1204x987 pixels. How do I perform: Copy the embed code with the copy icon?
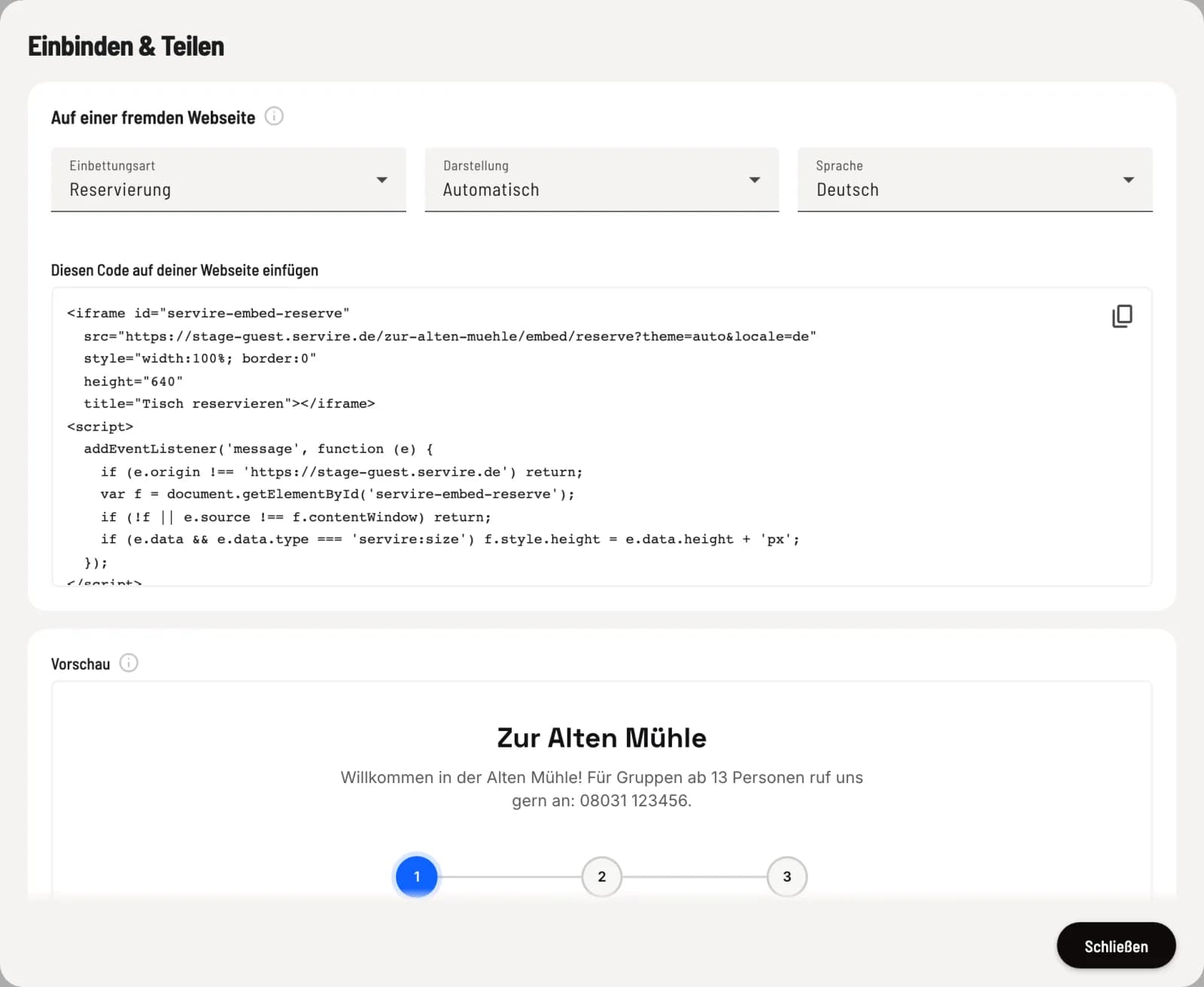[1122, 316]
